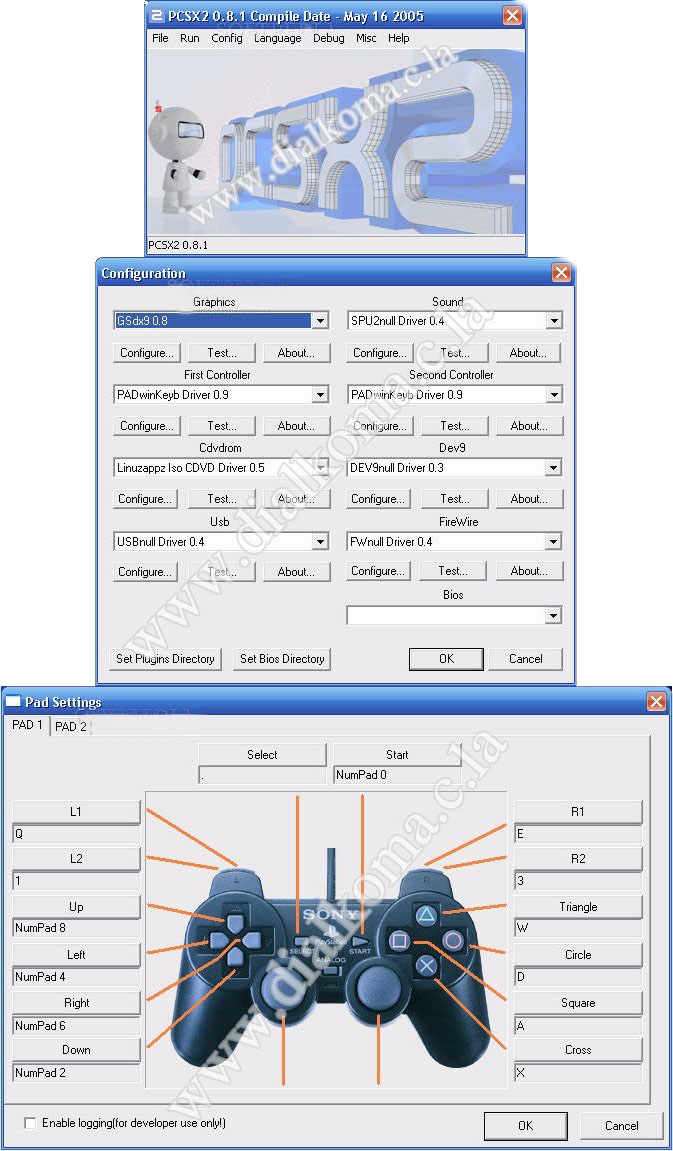Click Test under FireWire plugin

454,571
